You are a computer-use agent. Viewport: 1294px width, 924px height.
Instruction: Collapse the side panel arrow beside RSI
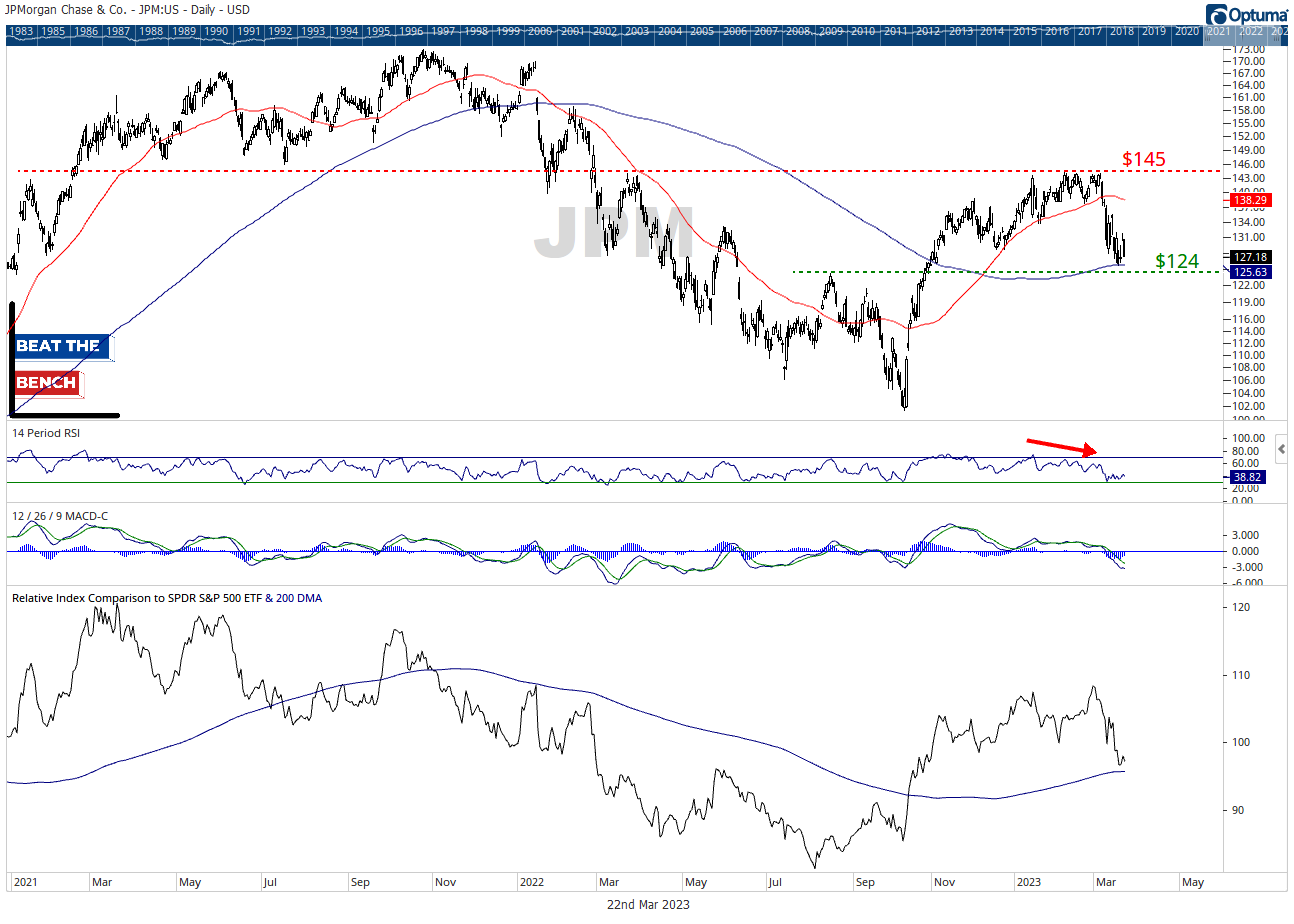pos(1283,450)
